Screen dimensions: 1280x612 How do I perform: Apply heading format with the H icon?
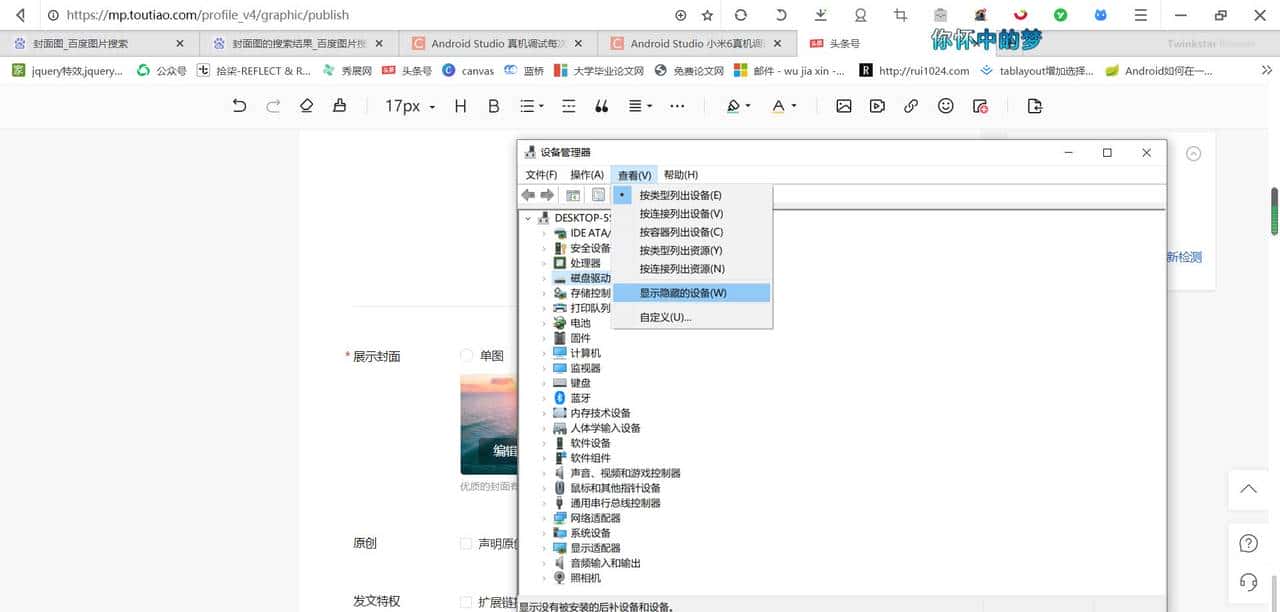pos(460,105)
